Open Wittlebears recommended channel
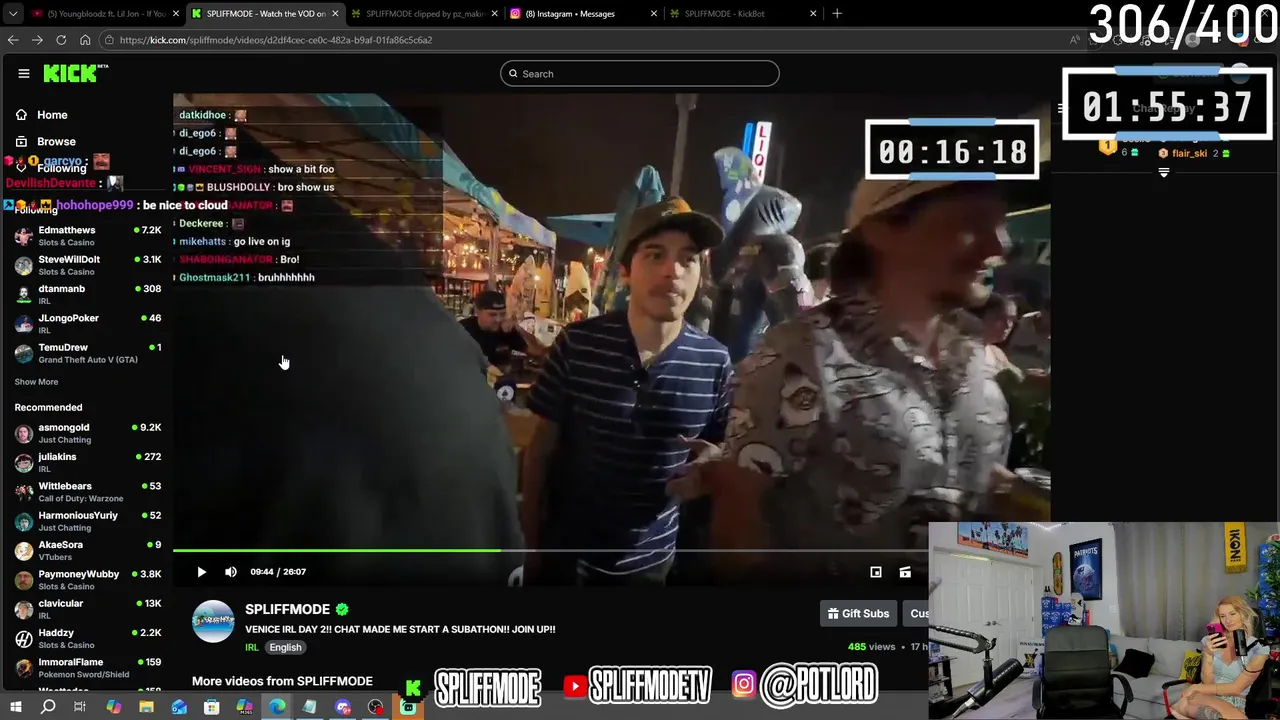The image size is (1280, 720). (x=88, y=492)
